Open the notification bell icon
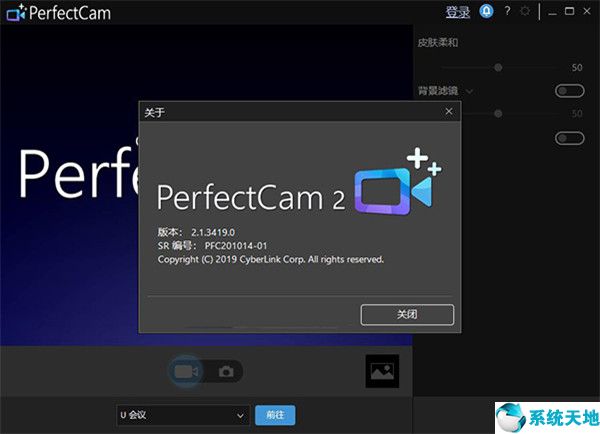 pos(486,11)
